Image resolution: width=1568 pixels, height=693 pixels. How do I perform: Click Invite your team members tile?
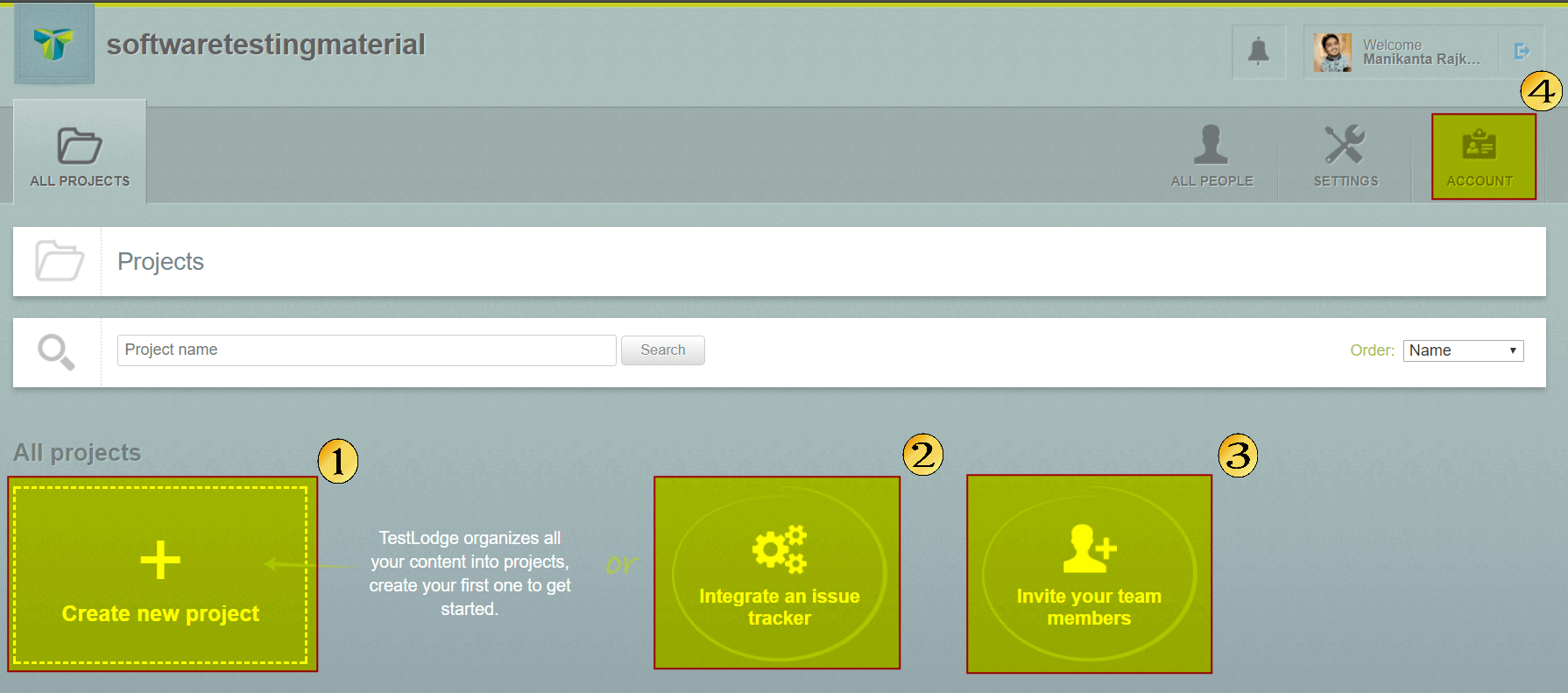point(1089,574)
